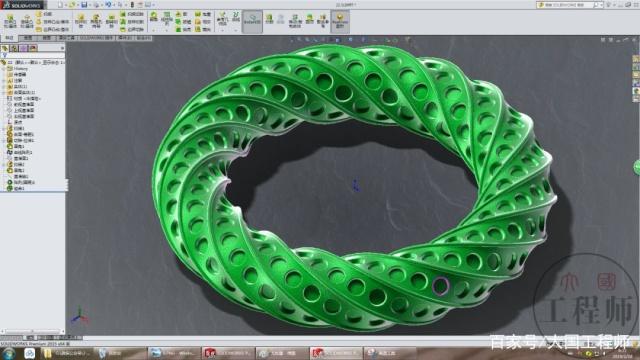Click the blue origin marker in the viewport
Image resolution: width=640 pixels, height=360 pixels.
pos(356,186)
